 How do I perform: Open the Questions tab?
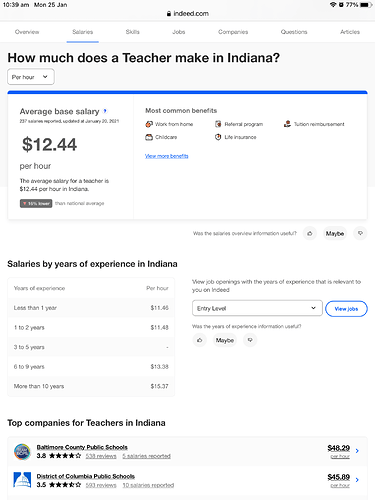pos(294,32)
